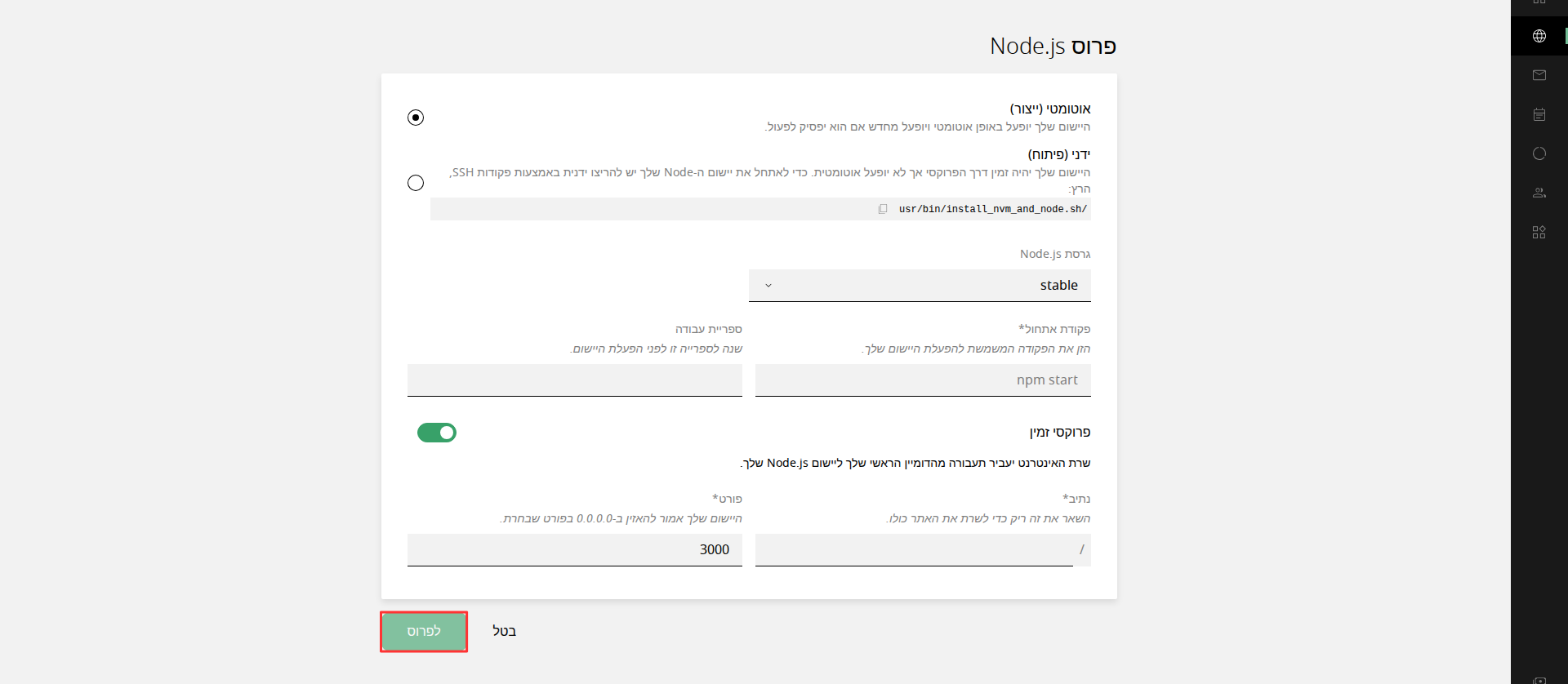Viewport: 1568px width, 684px height.
Task: Click the usr/bin/install_nvm_and_node.sh path text
Action: (x=993, y=209)
